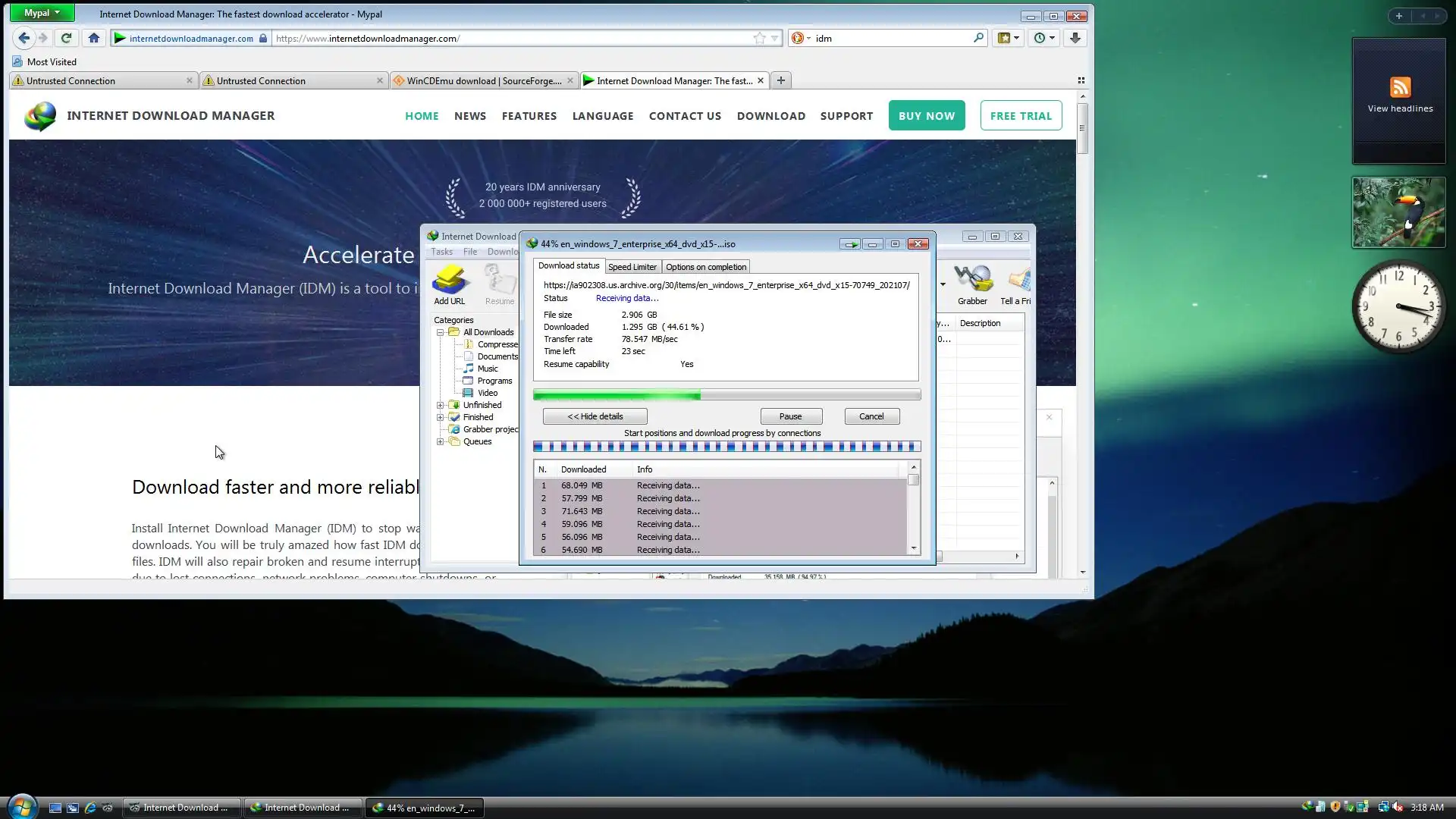
Task: Click the browser reload page icon
Action: [66, 38]
